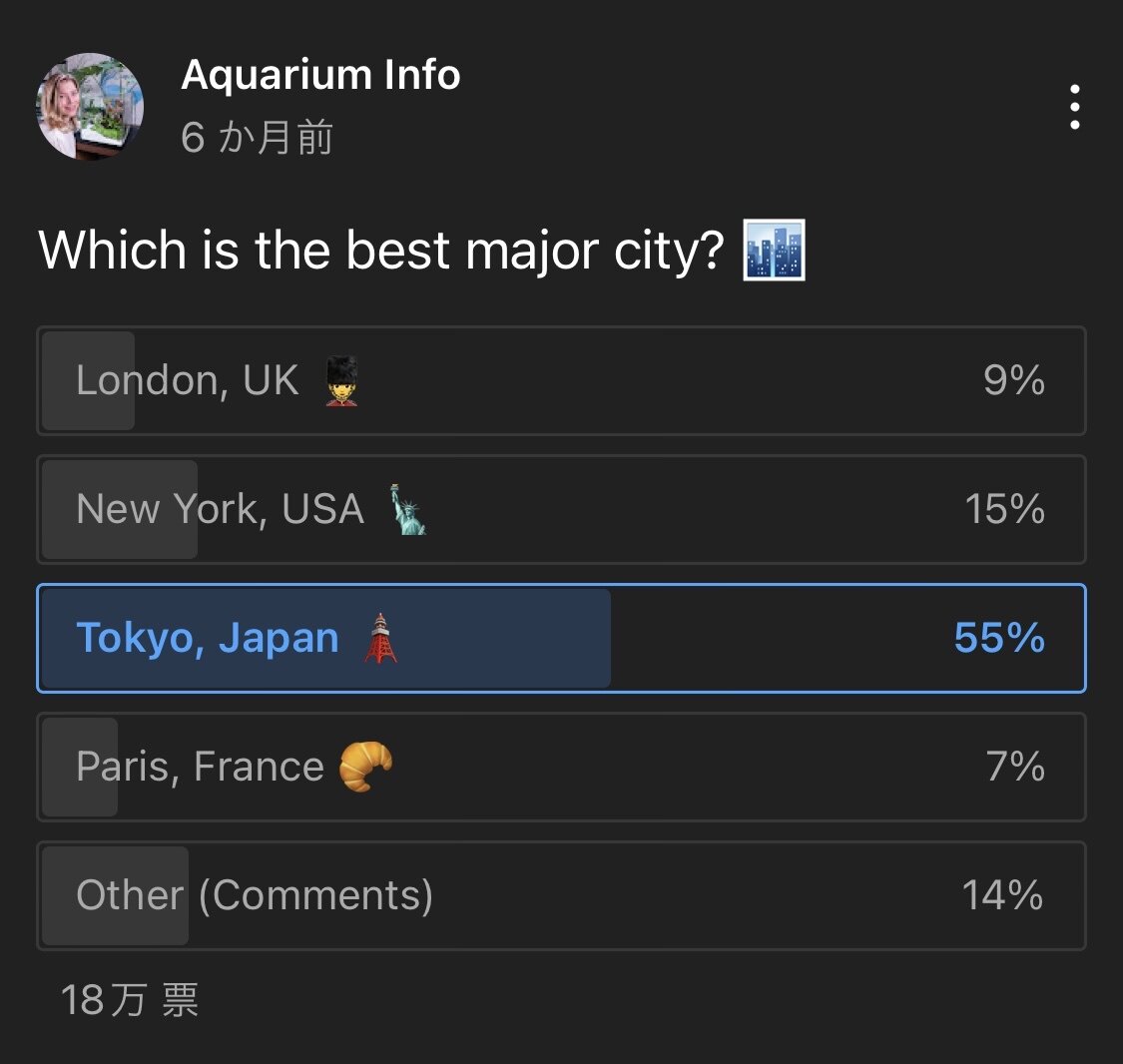Select the Tokyo, Japan poll option
The height and width of the screenshot is (1064, 1123).
pos(561,638)
